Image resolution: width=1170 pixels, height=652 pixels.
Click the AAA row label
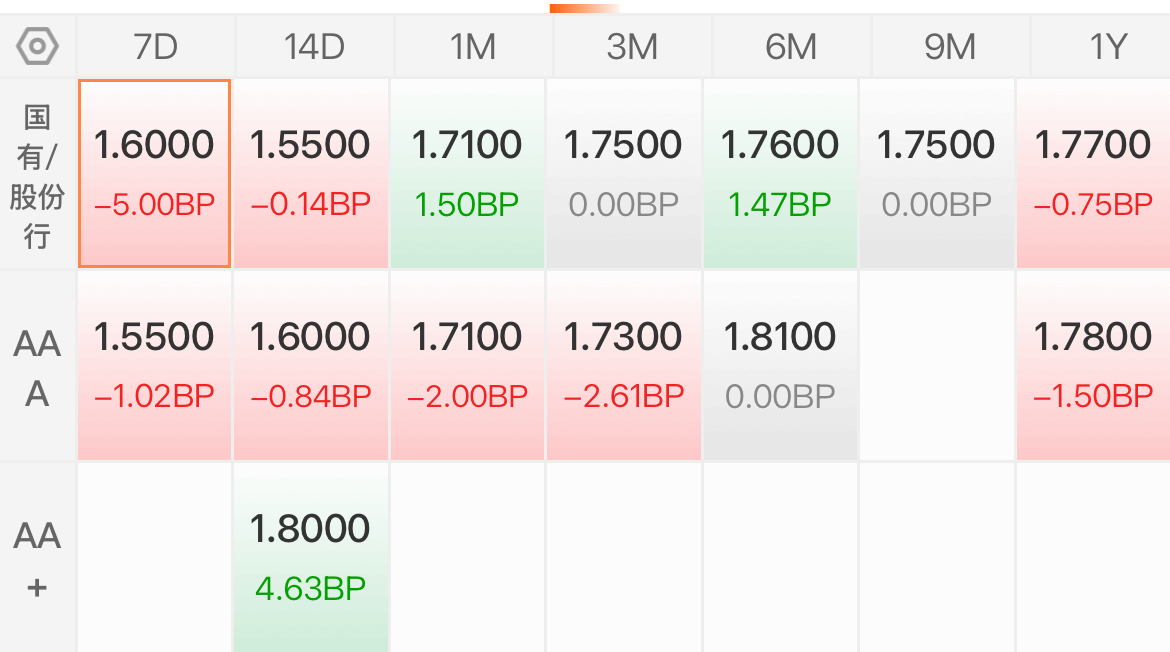coord(37,368)
